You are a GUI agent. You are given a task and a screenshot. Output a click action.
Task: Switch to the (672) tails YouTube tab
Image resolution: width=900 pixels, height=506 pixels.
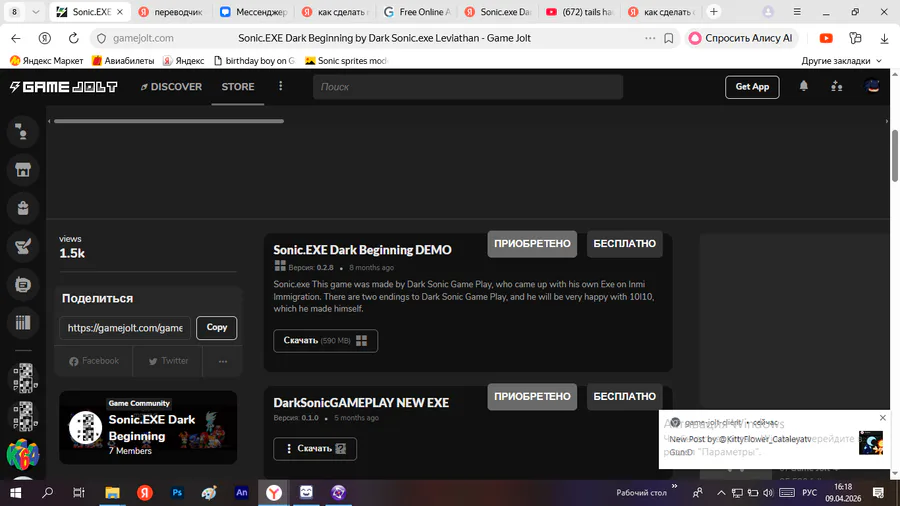point(580,12)
